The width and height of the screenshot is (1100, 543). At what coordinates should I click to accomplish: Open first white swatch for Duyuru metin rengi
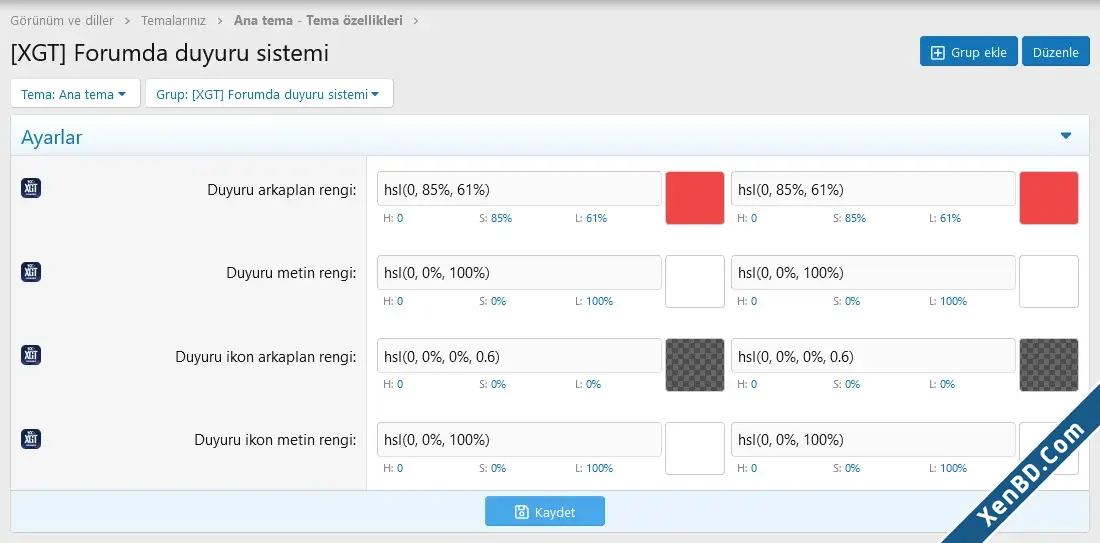(695, 281)
